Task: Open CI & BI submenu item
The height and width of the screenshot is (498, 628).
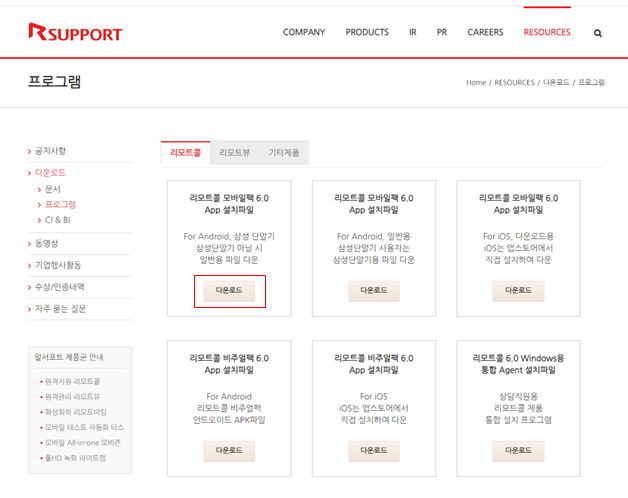Action: point(58,220)
